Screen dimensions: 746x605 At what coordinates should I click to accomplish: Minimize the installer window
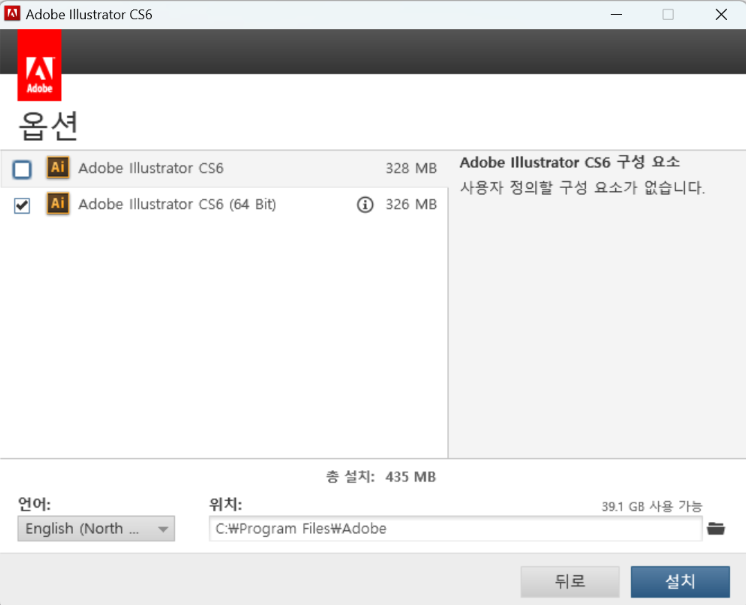616,14
